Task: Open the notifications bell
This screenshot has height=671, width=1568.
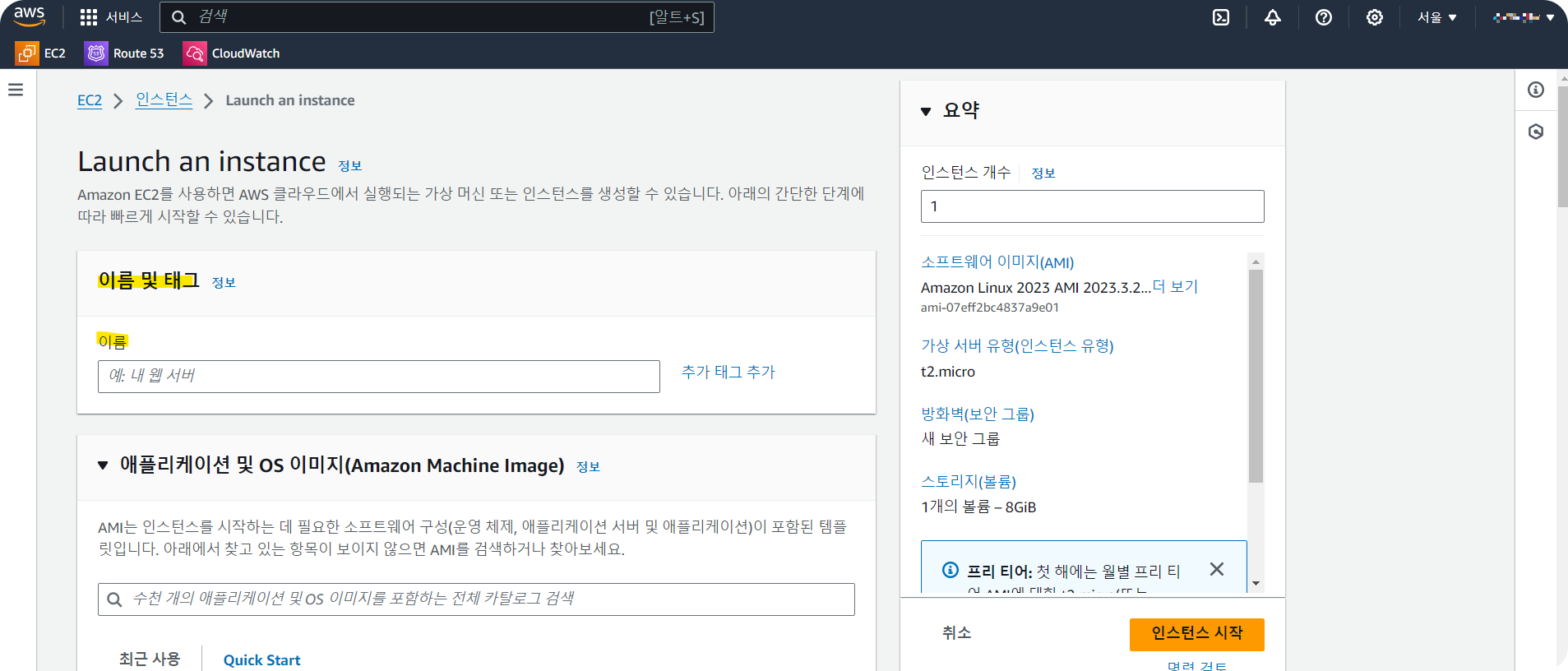Action: 1273,17
